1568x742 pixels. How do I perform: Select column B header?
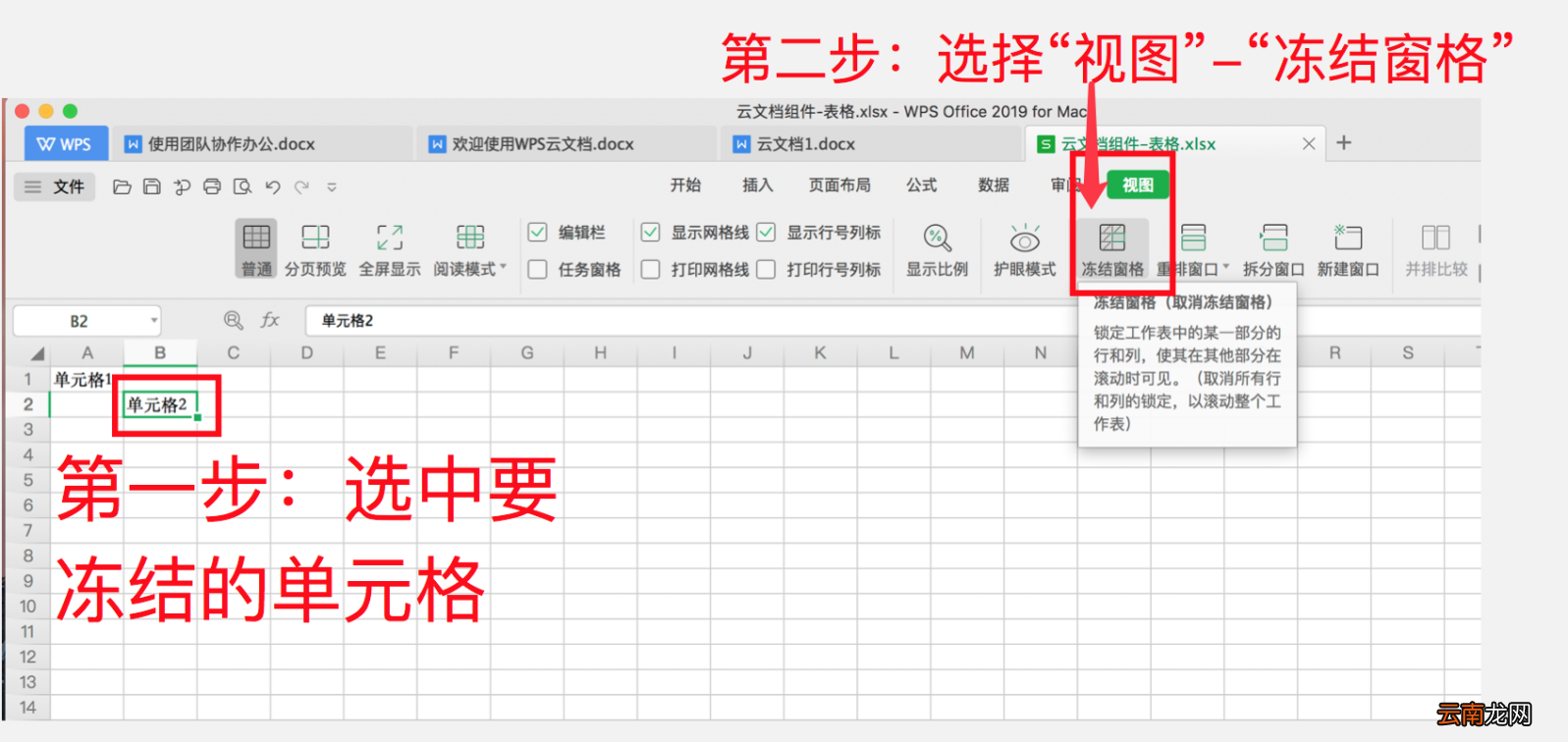click(x=160, y=353)
